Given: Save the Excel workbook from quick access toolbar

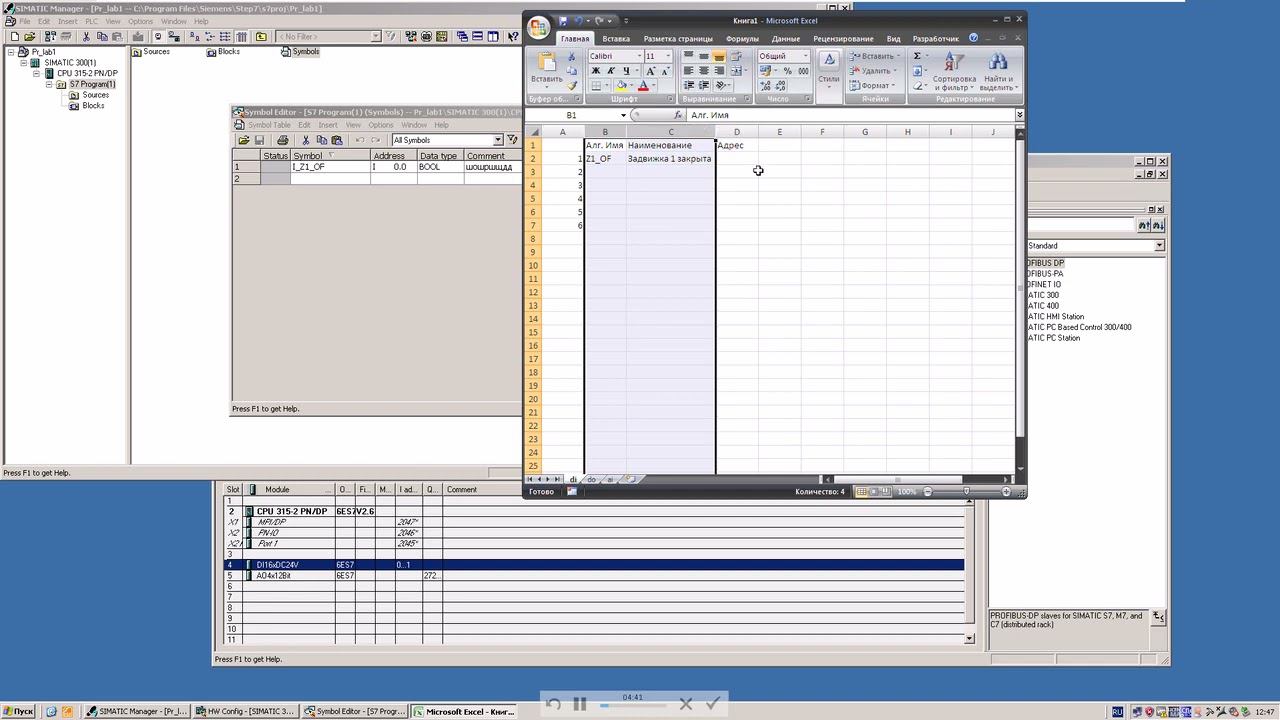Looking at the screenshot, I should pyautogui.click(x=563, y=20).
